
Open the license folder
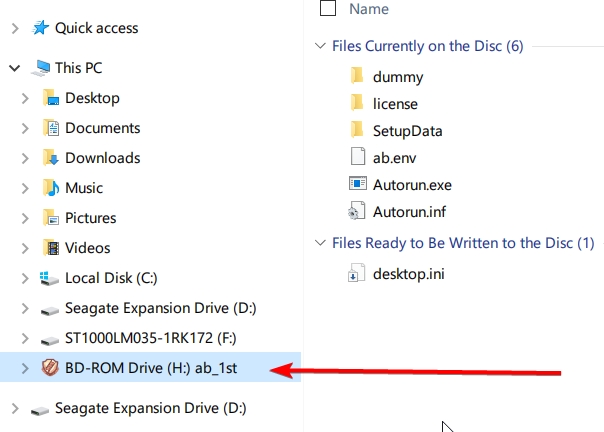click(395, 103)
